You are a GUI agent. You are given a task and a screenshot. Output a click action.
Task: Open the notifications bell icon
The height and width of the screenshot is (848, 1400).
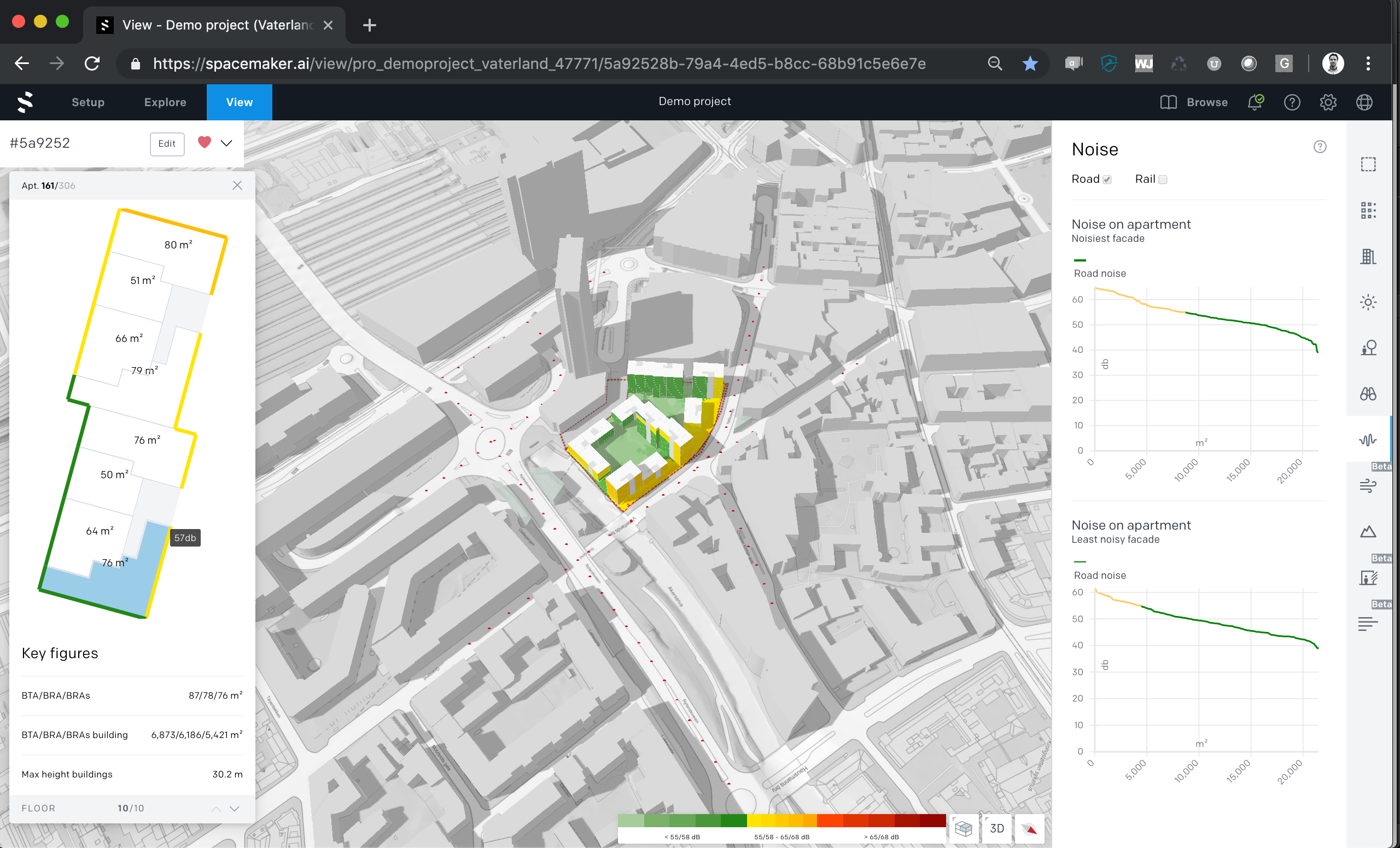click(1255, 102)
